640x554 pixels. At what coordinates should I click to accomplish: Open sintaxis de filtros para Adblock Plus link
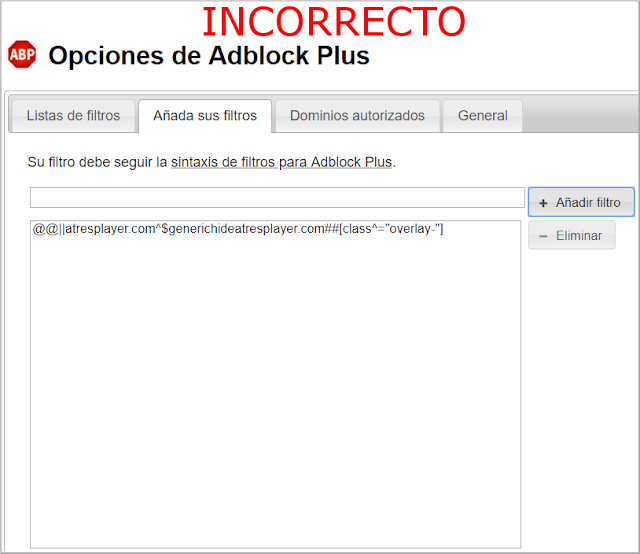pos(281,162)
